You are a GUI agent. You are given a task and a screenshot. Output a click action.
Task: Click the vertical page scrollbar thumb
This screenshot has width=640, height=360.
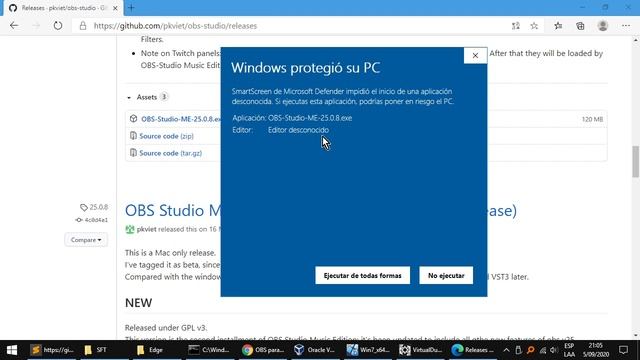636,161
